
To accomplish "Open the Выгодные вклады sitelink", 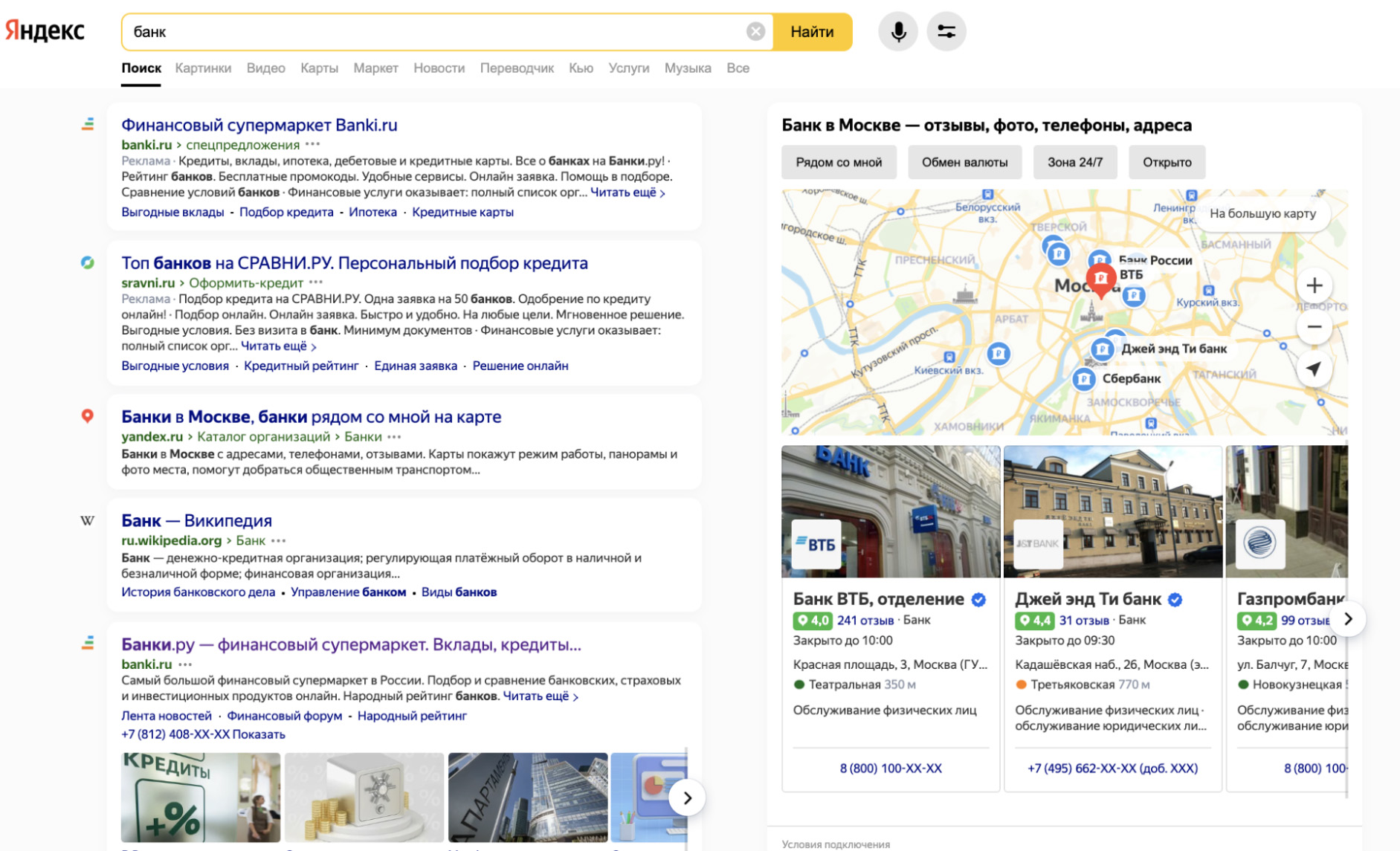I will click(x=172, y=213).
